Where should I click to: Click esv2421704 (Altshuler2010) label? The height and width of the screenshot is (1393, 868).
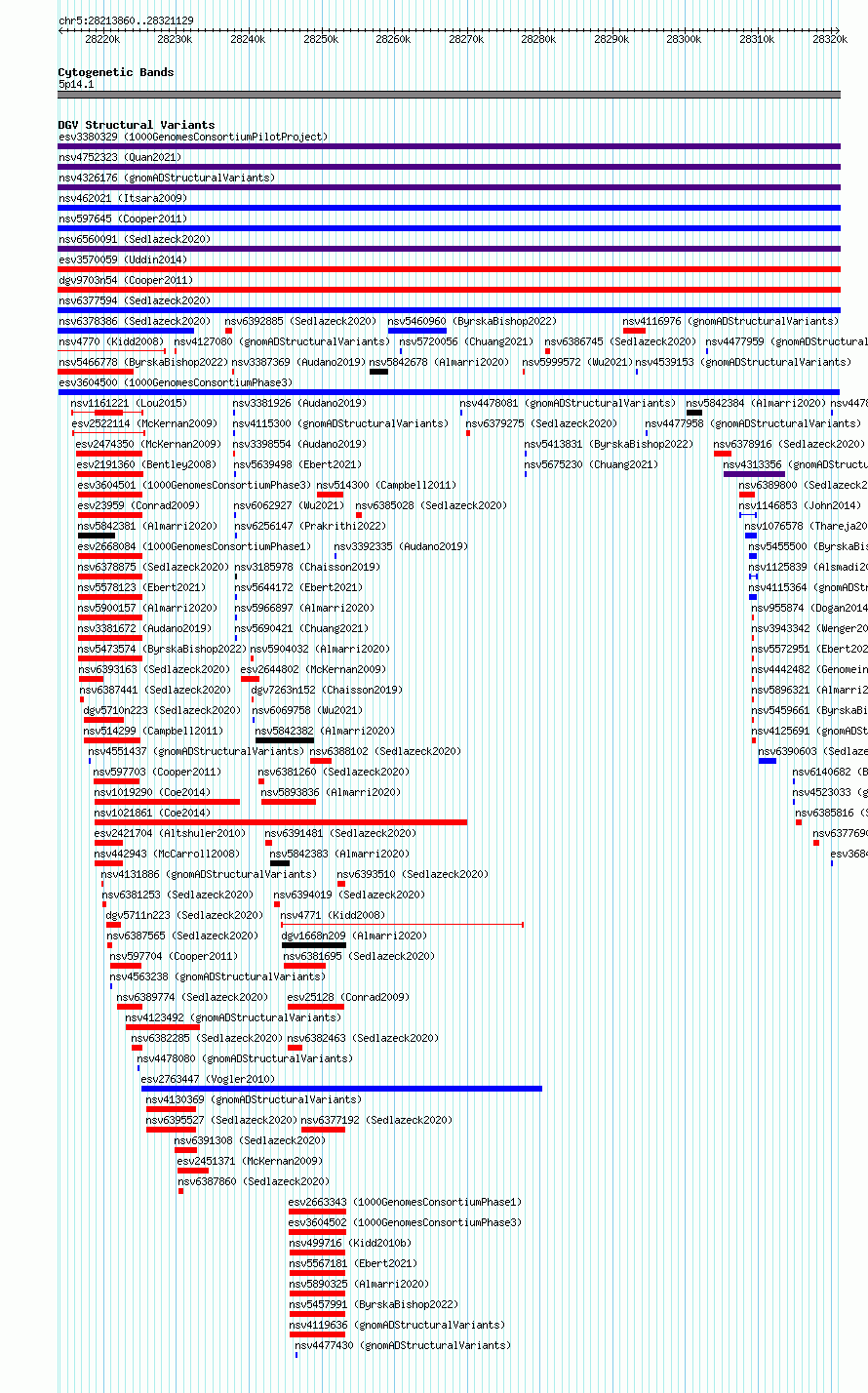click(171, 833)
